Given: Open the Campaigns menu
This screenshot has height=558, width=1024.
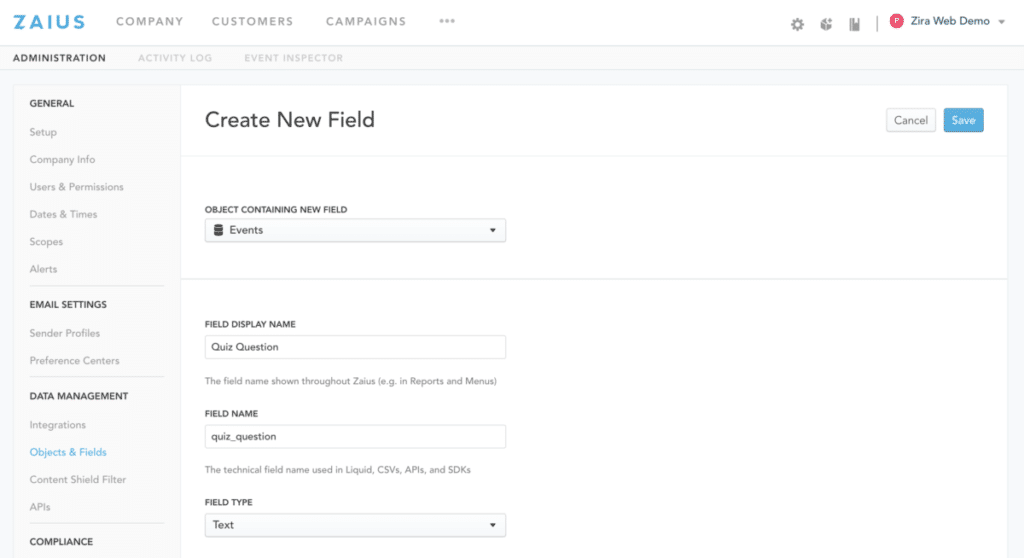Looking at the screenshot, I should [366, 22].
